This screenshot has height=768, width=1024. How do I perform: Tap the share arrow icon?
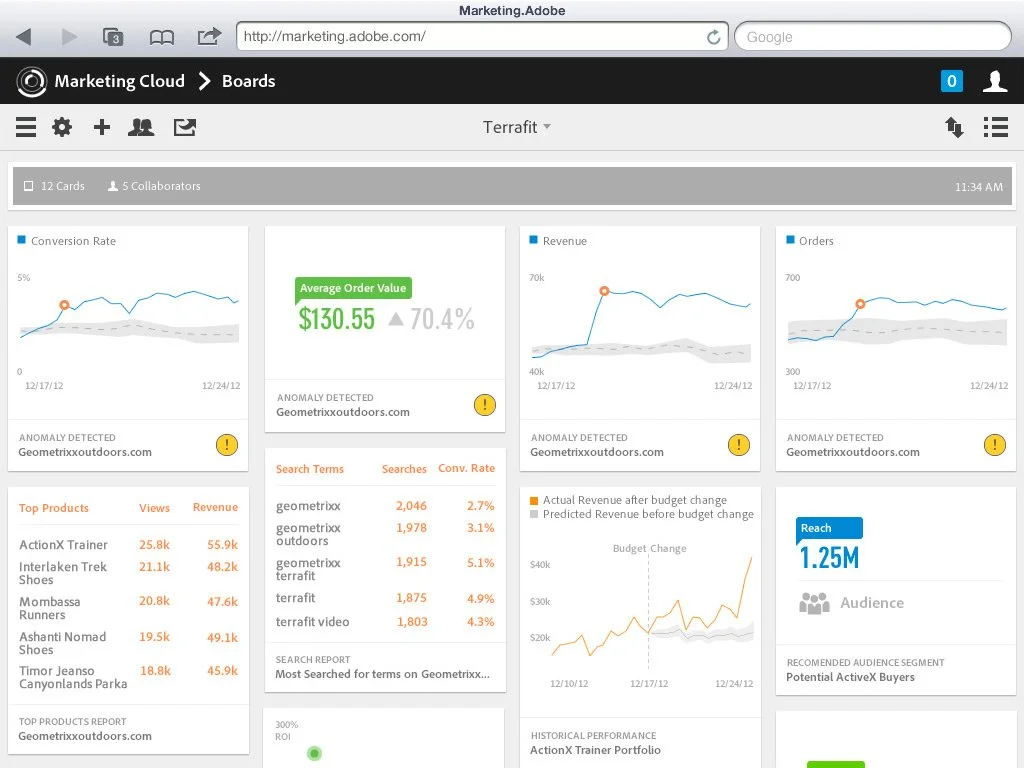pyautogui.click(x=209, y=36)
